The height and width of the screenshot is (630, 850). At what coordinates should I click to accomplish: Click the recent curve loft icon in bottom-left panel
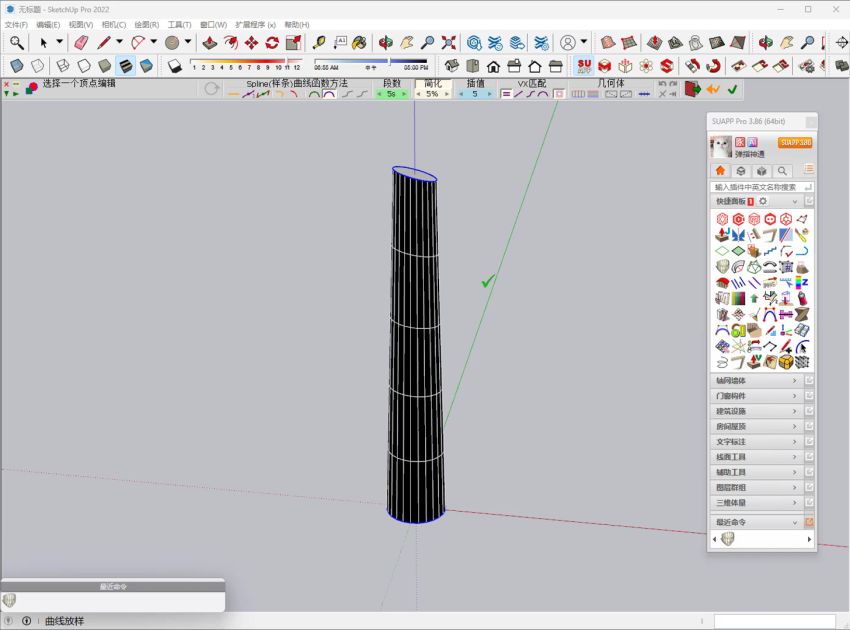pos(9,600)
